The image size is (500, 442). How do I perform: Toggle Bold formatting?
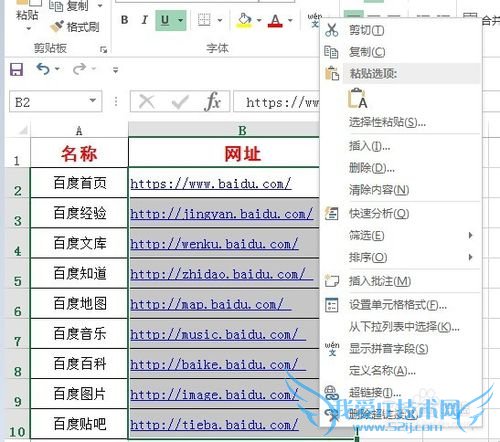pyautogui.click(x=125, y=20)
